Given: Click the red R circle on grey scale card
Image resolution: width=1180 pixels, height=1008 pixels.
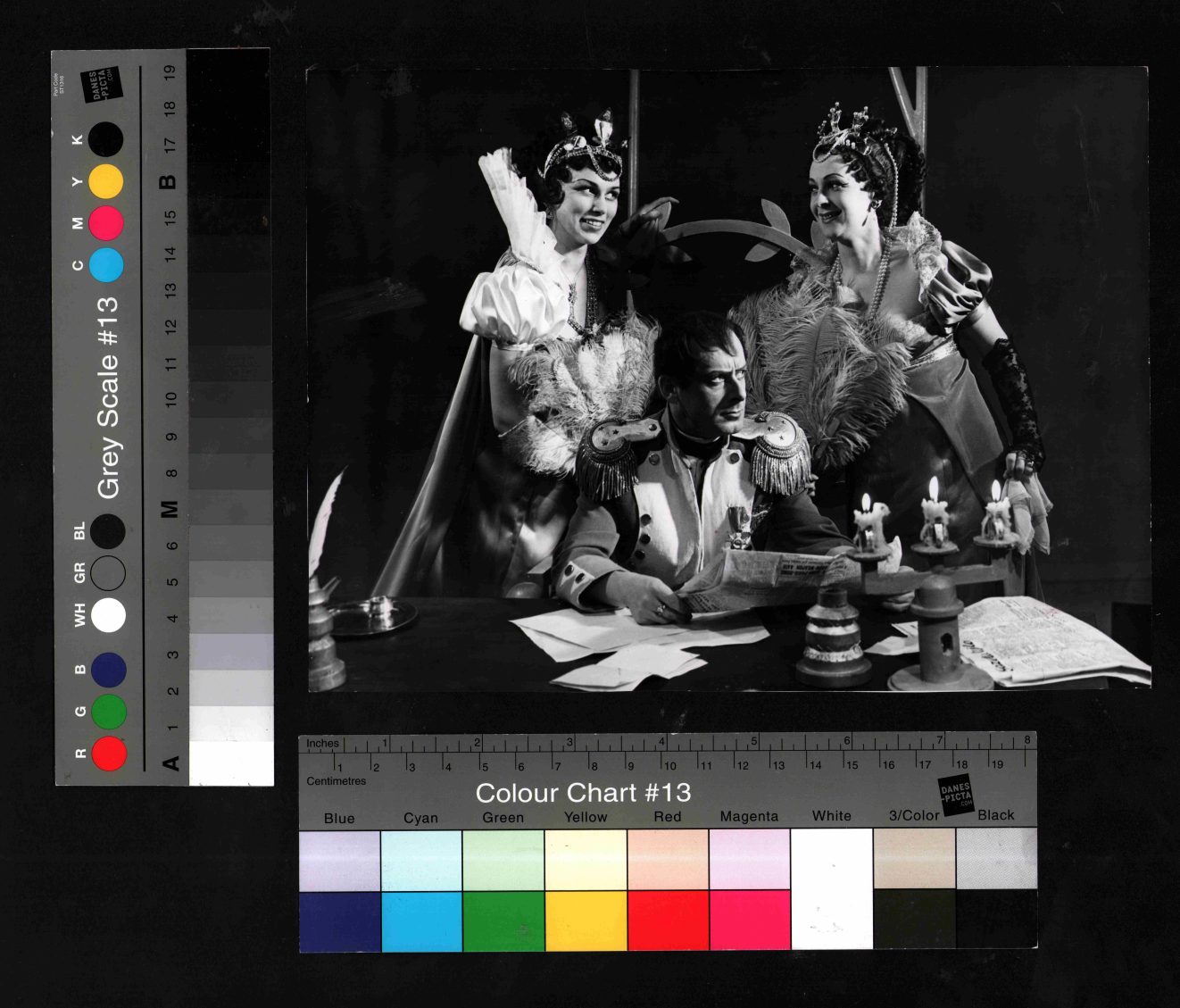Looking at the screenshot, I should [109, 753].
